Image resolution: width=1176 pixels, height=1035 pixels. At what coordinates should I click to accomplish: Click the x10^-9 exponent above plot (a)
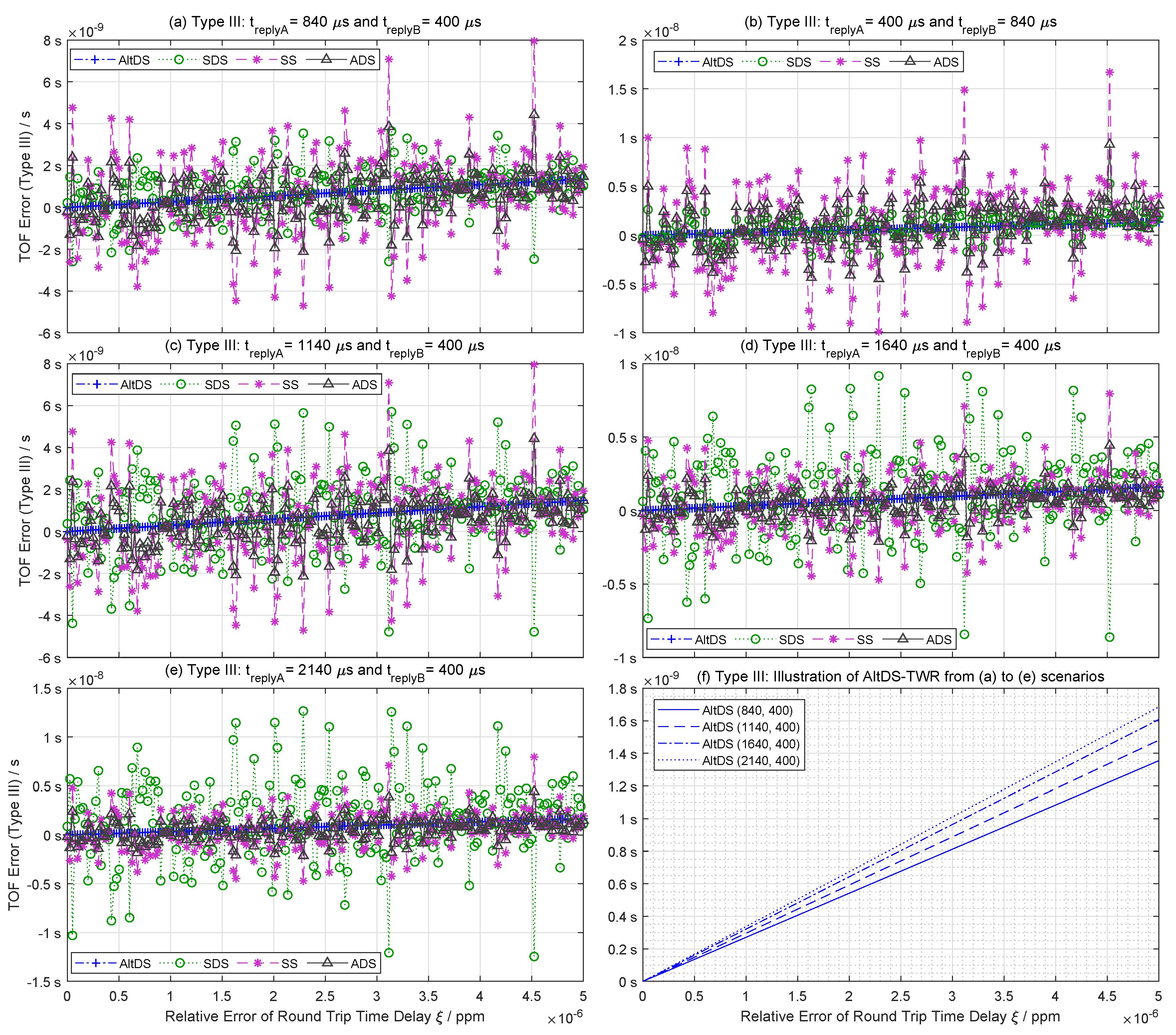86,31
